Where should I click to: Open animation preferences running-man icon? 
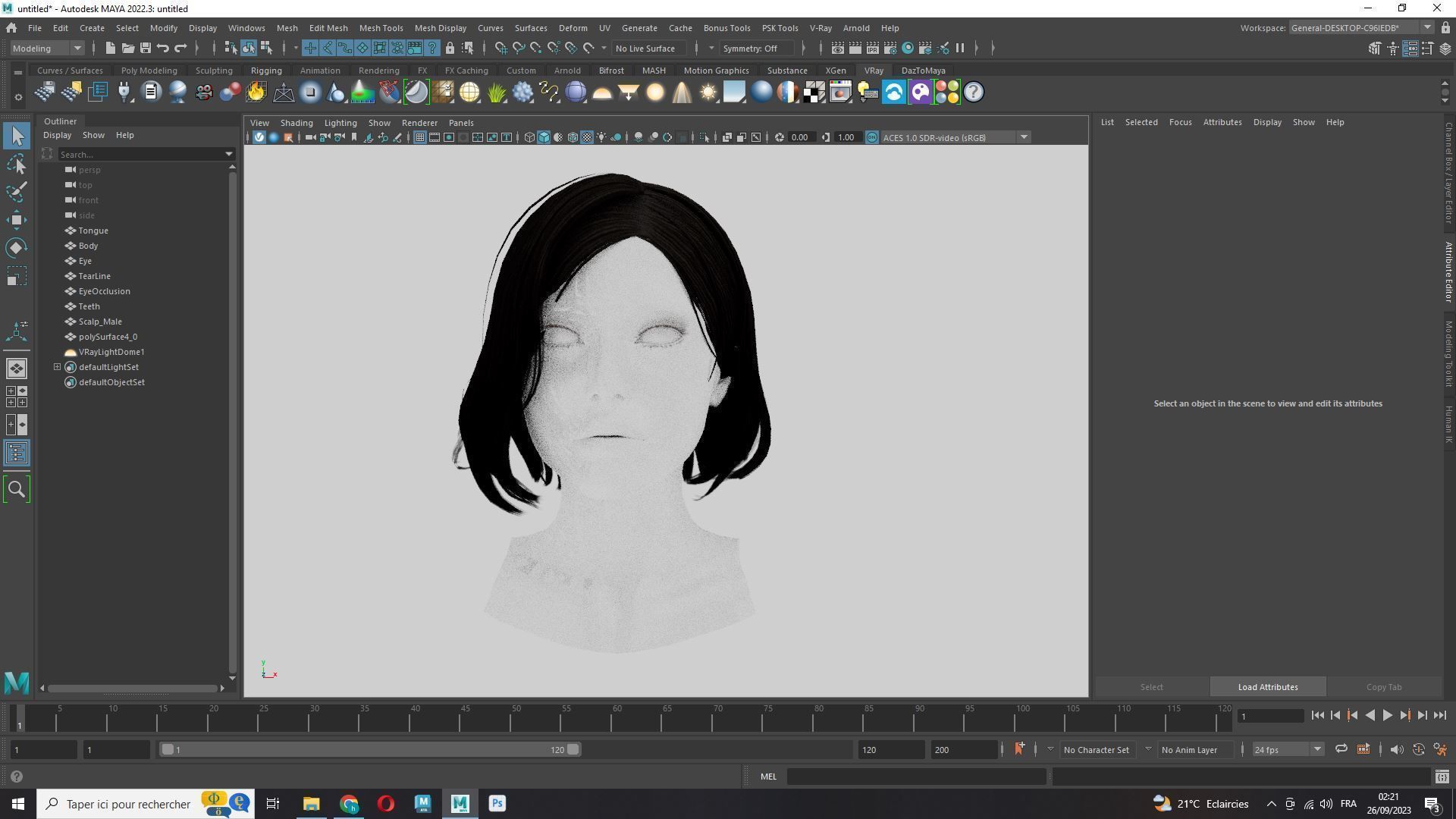[1440, 749]
